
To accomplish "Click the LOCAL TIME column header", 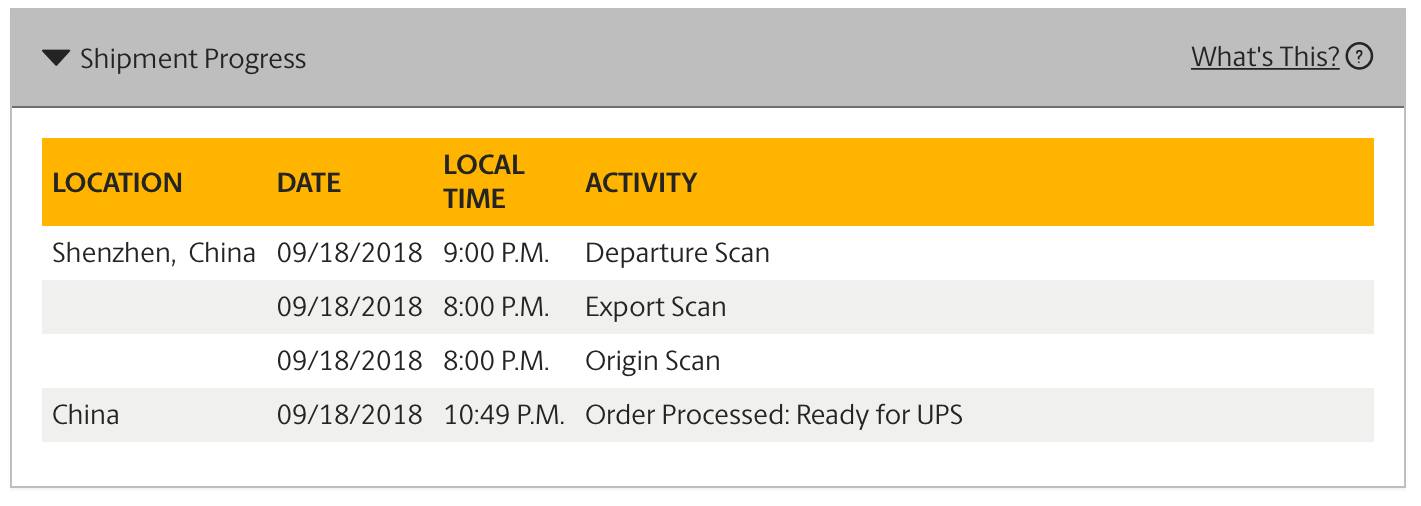I will (x=485, y=182).
